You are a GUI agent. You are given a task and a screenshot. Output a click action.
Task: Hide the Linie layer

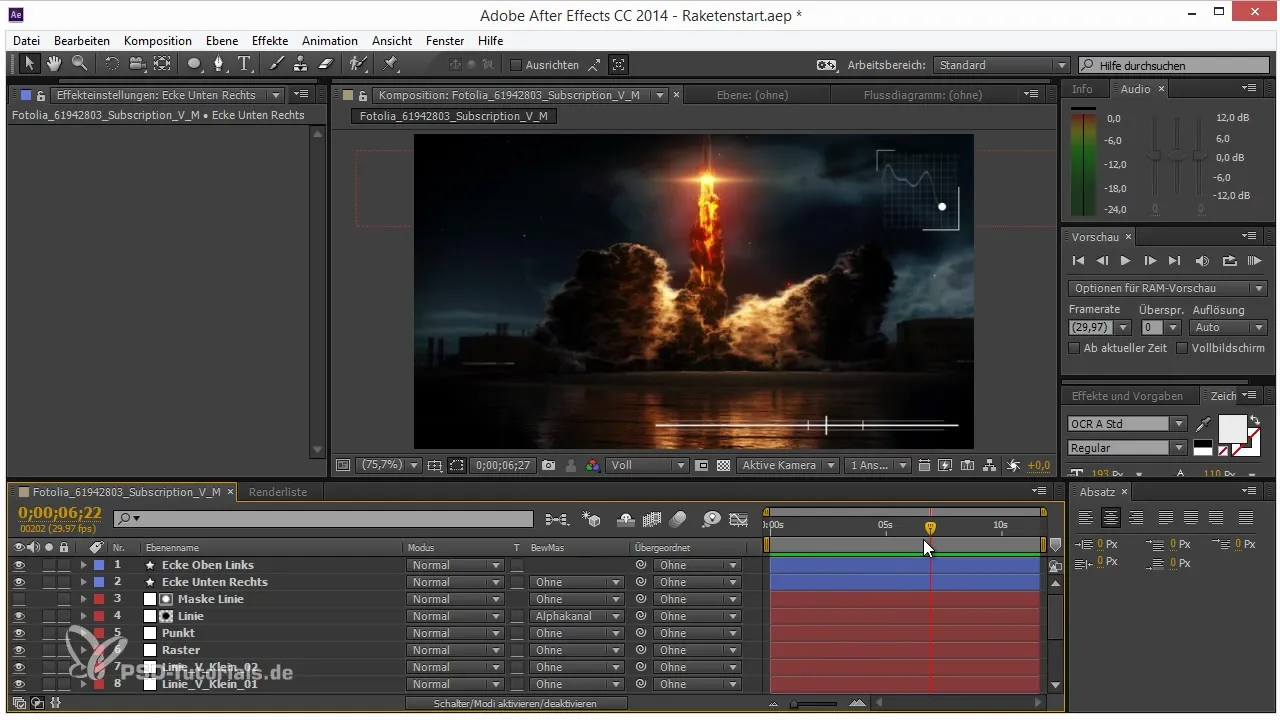[18, 616]
